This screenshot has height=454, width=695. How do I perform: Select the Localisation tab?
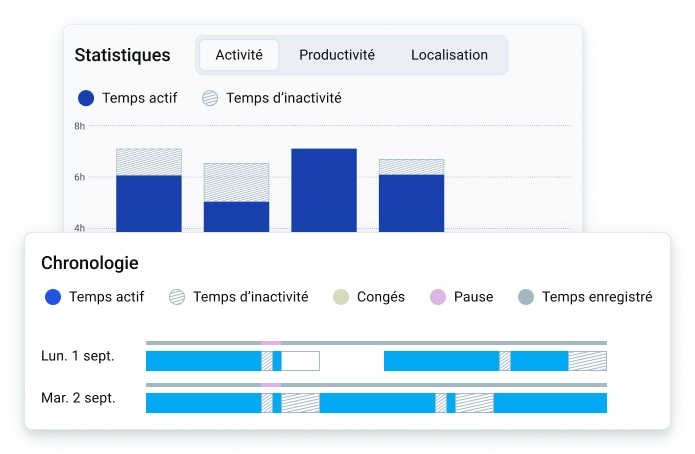click(x=449, y=55)
